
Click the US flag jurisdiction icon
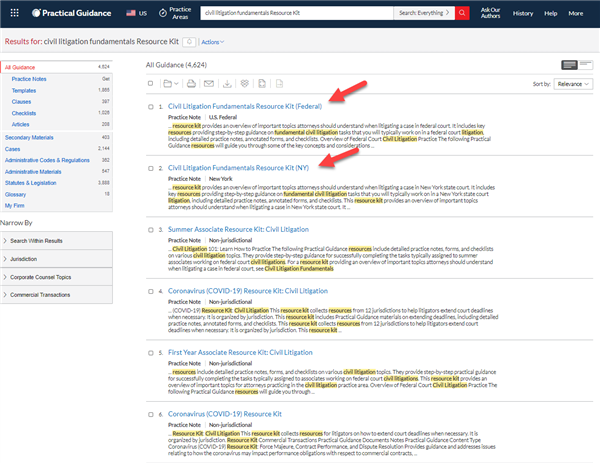(x=131, y=13)
